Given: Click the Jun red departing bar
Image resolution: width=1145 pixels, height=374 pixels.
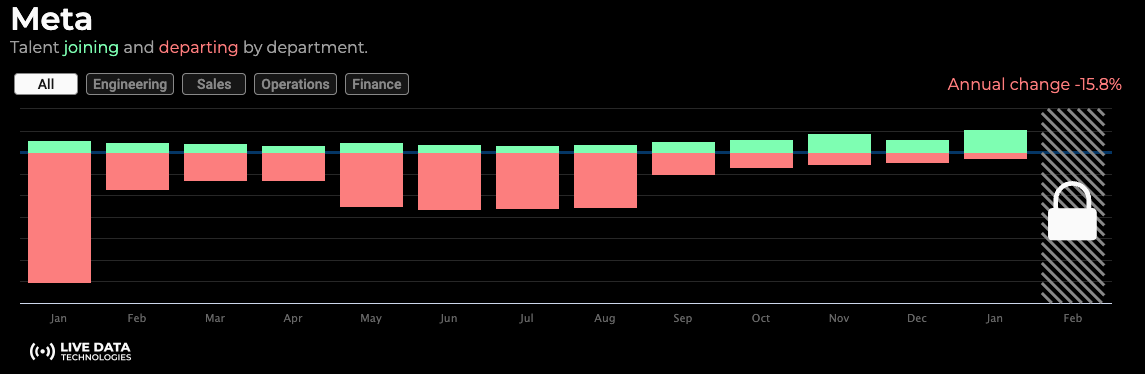Looking at the screenshot, I should [450, 181].
